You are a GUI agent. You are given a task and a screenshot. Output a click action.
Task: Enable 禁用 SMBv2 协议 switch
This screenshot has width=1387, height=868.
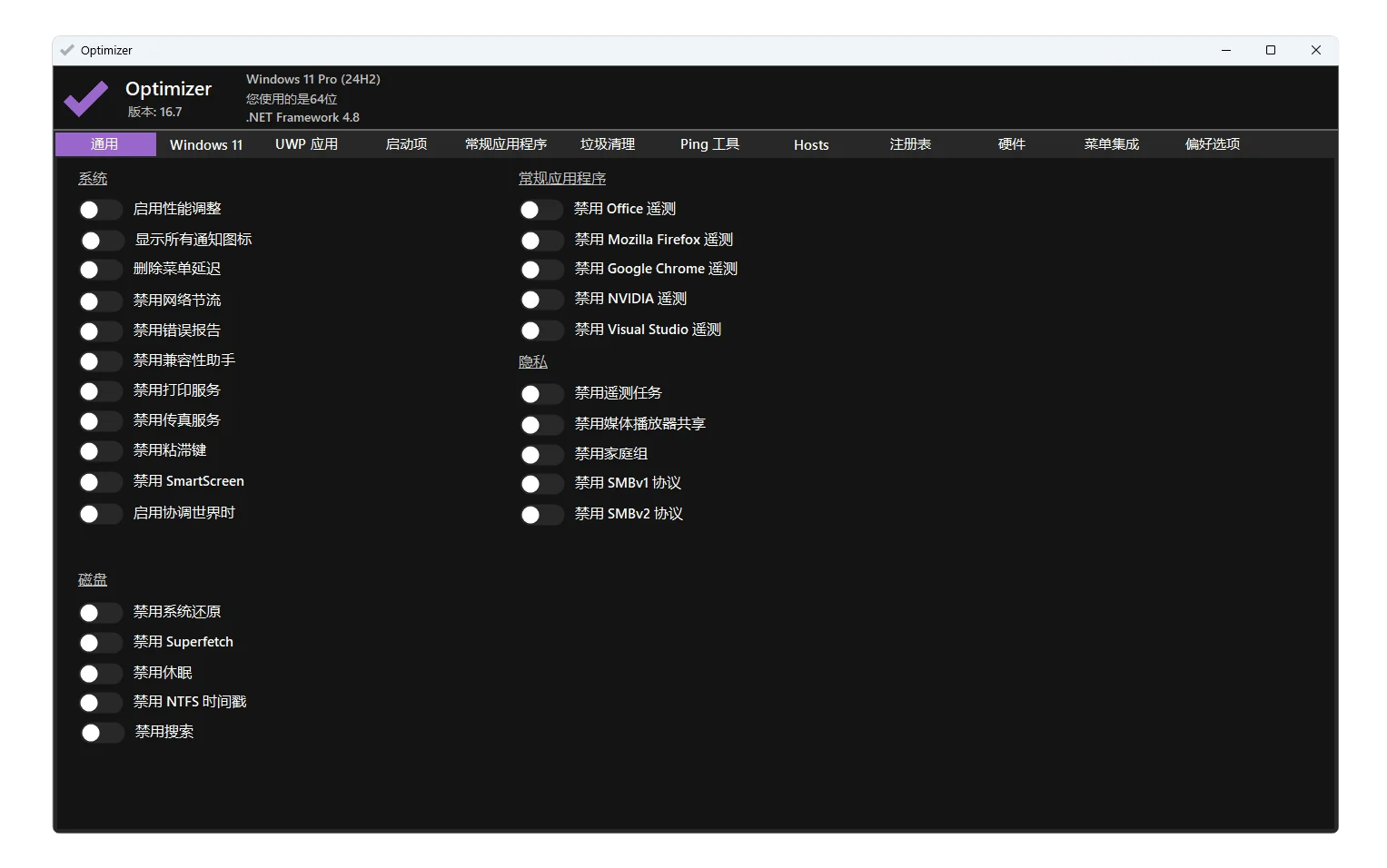[x=541, y=515]
